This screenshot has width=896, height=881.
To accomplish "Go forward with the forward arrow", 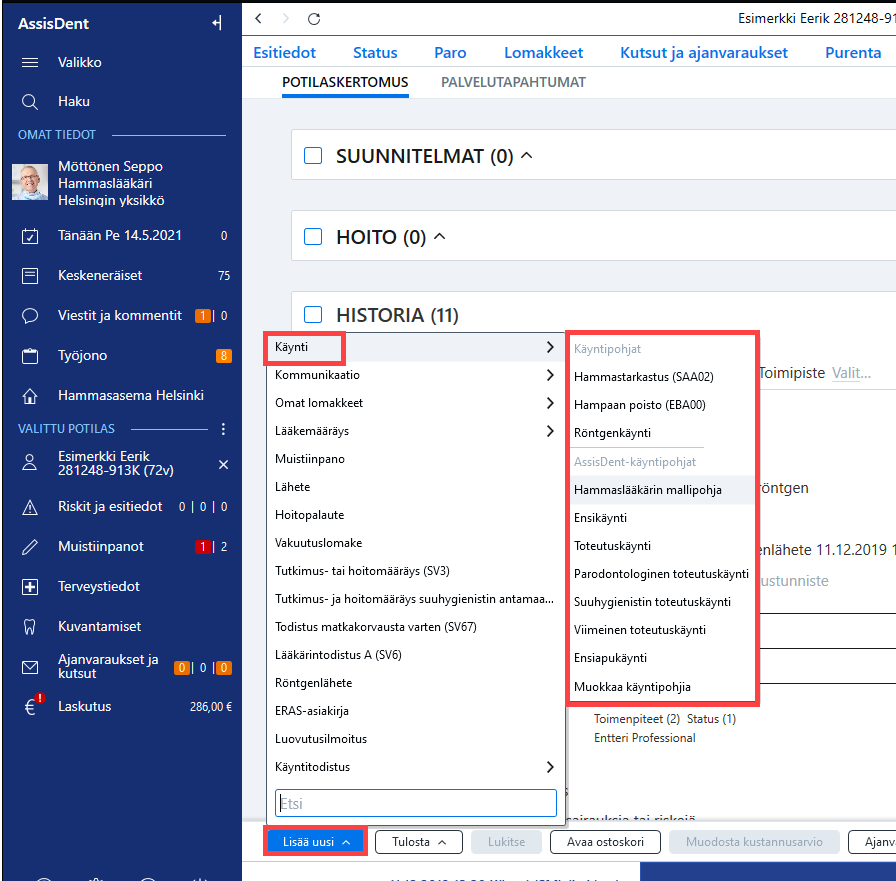I will (x=286, y=19).
